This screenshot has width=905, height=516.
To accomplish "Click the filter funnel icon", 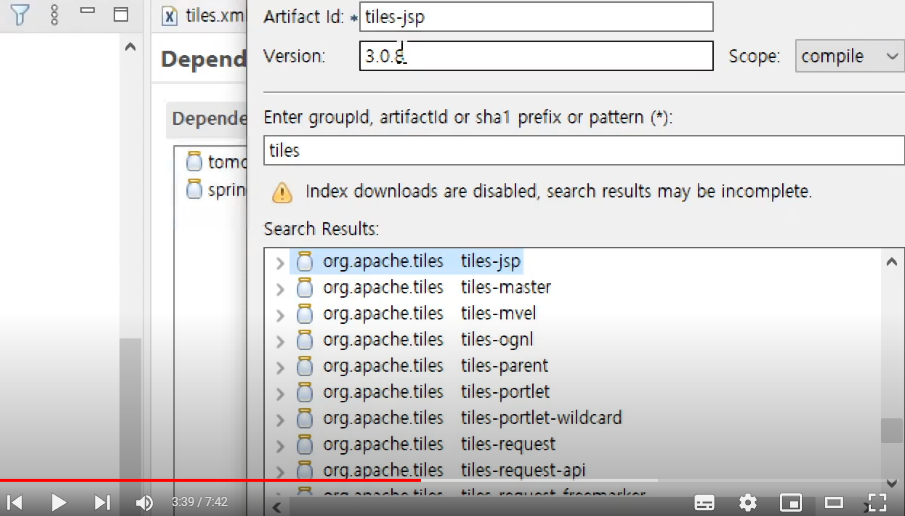I will 20,14.
